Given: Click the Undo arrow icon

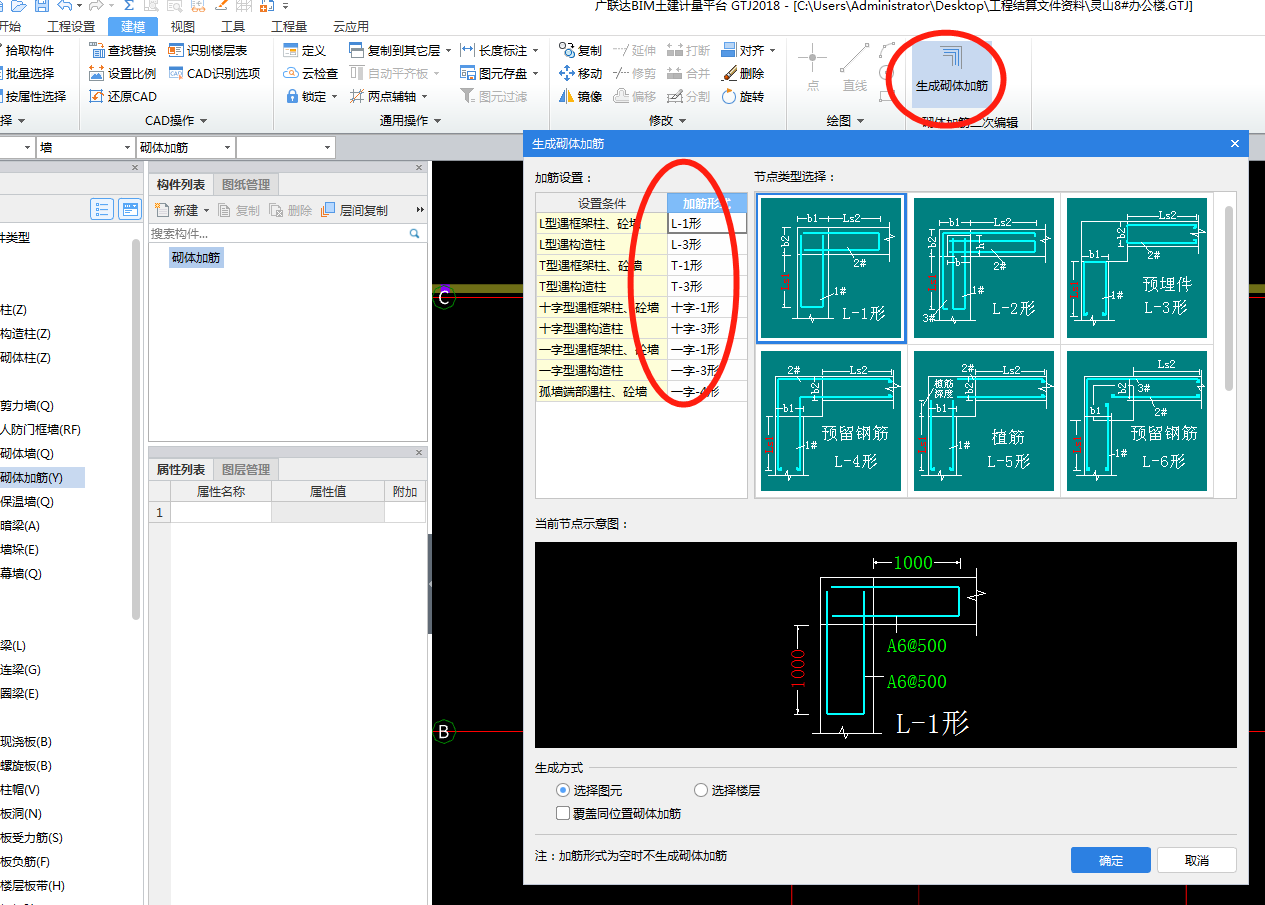Looking at the screenshot, I should click(x=65, y=6).
